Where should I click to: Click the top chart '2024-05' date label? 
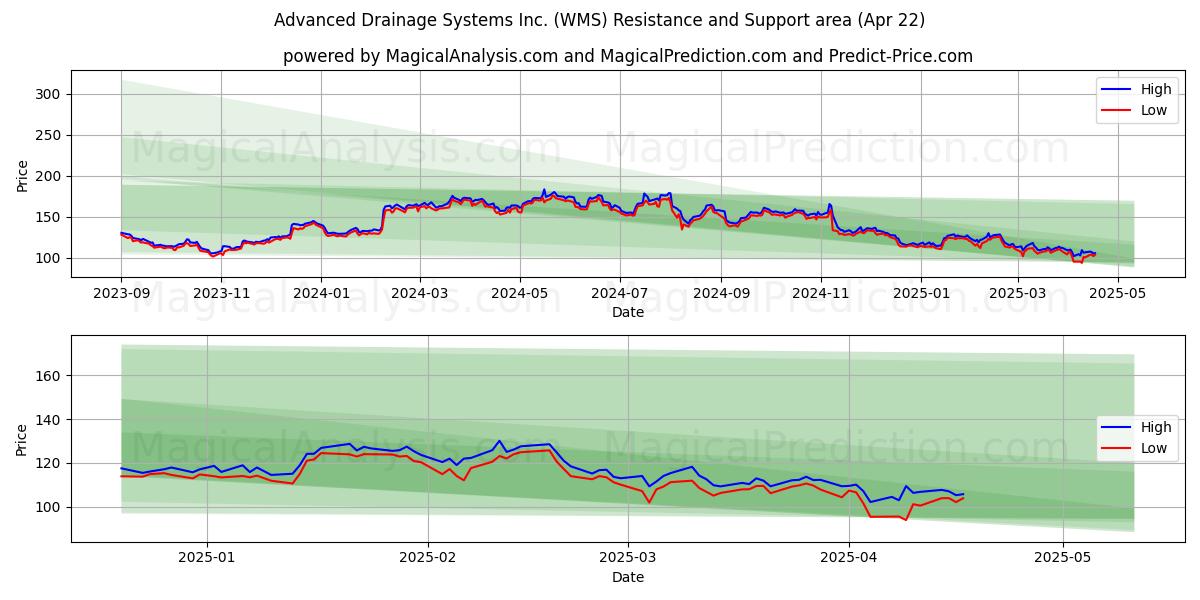(x=519, y=294)
